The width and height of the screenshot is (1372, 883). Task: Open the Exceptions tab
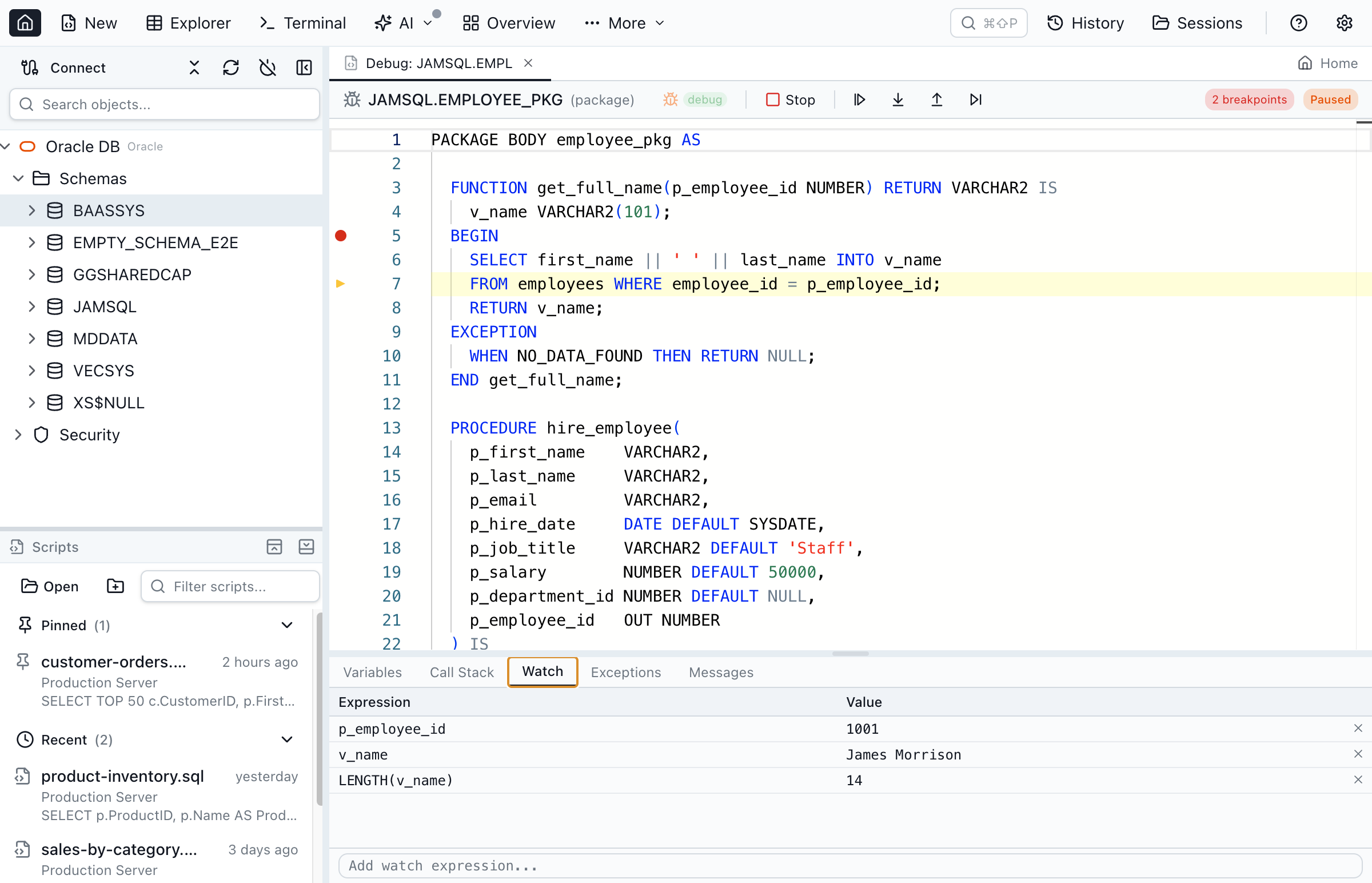tap(625, 672)
